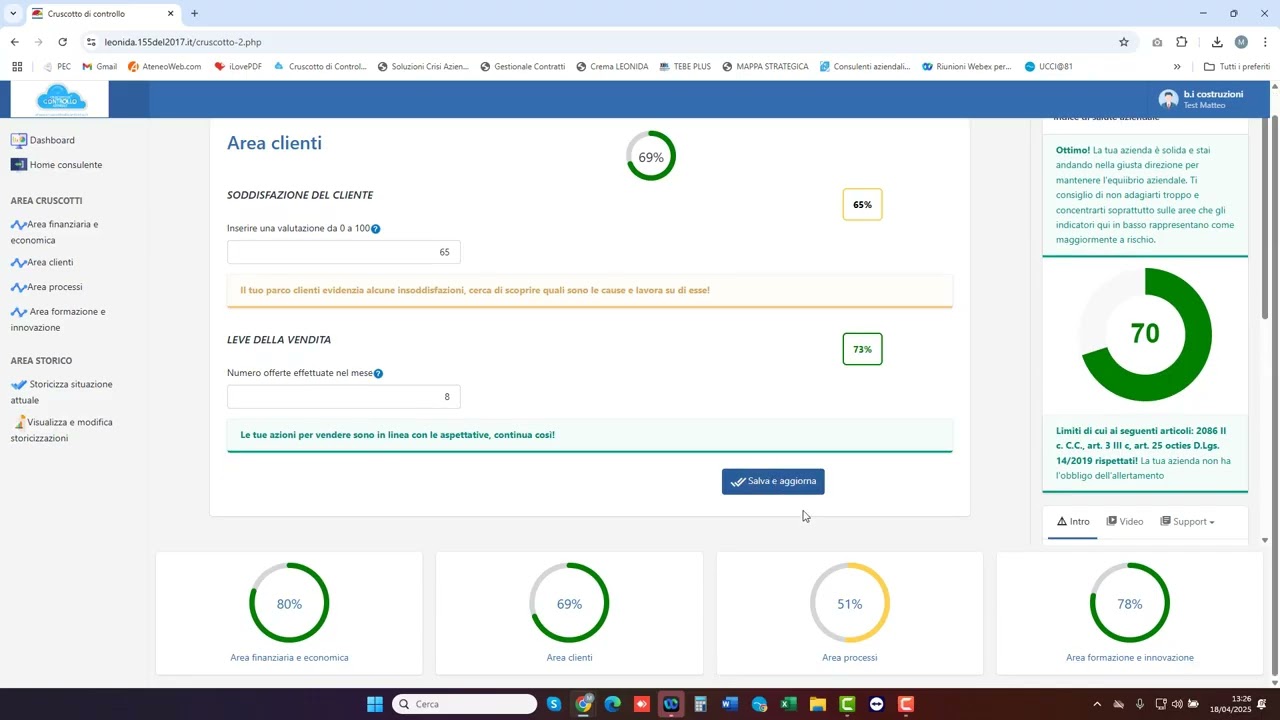
Task: Open Area processi sidebar link
Action: (54, 287)
